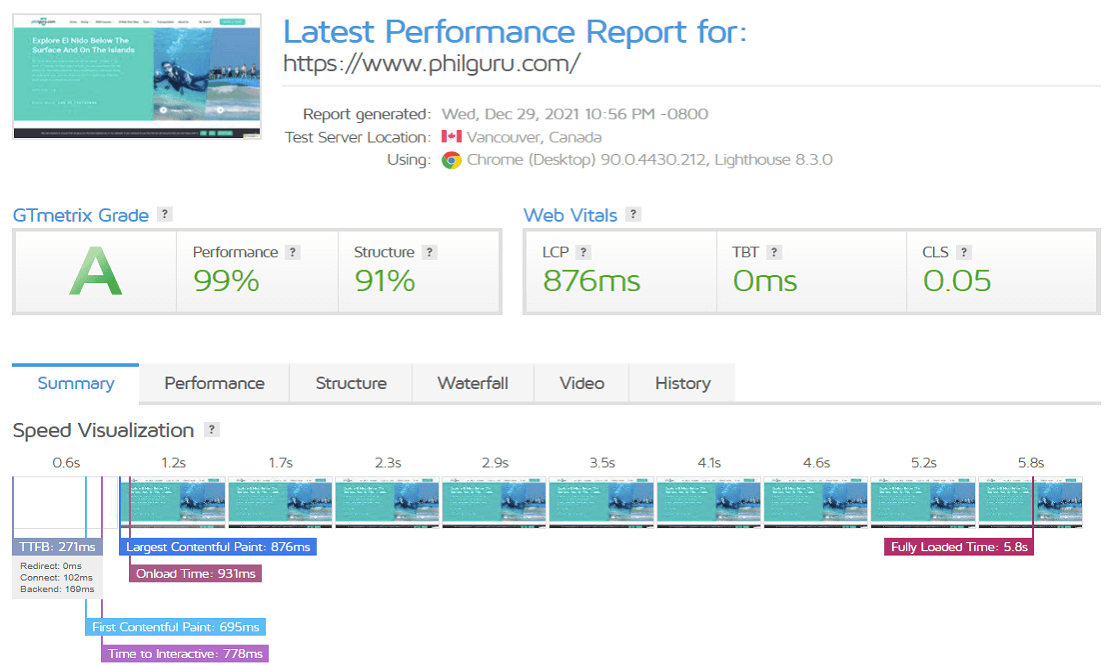
Task: Click help icon next to Web Vitals
Action: tap(634, 215)
